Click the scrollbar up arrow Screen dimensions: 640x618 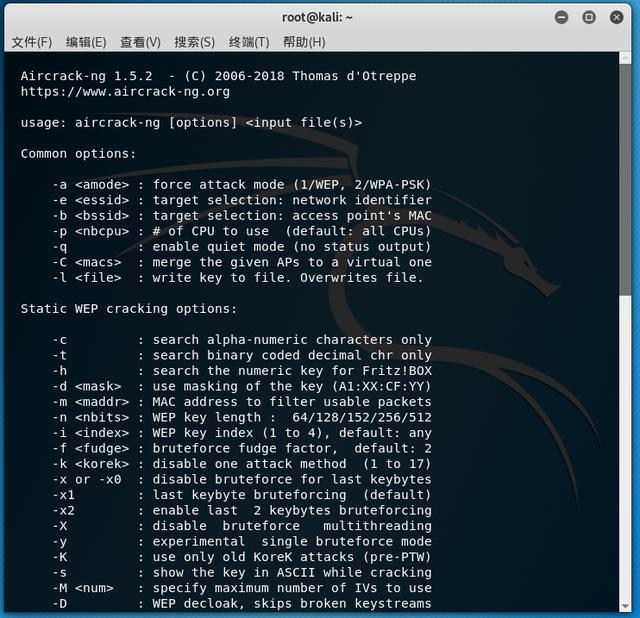pos(625,58)
